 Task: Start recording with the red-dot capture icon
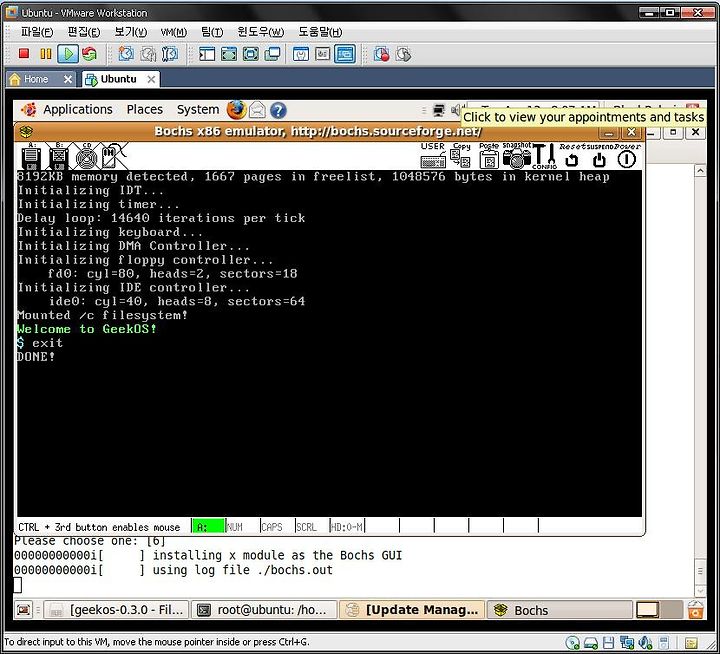[381, 54]
